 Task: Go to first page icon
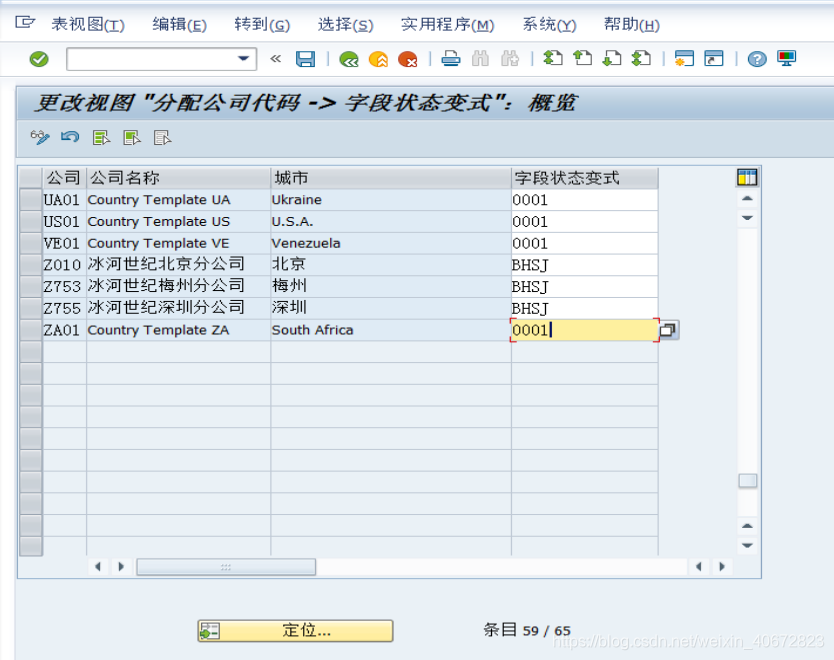[x=553, y=58]
